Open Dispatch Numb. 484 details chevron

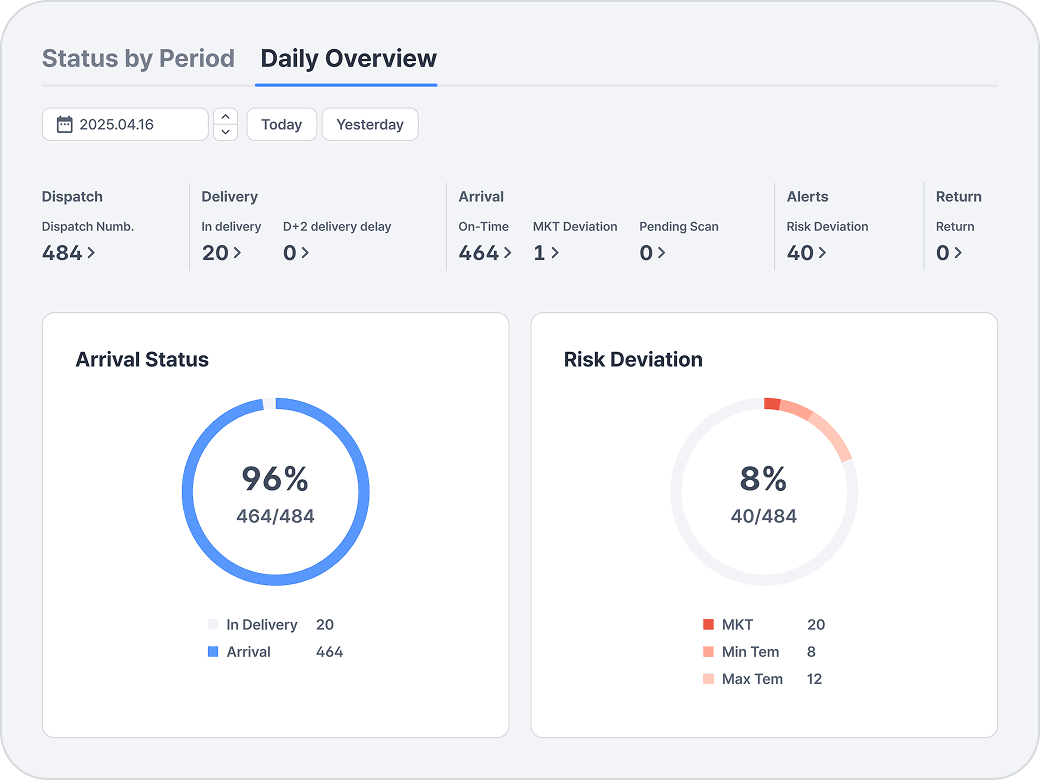[x=92, y=253]
